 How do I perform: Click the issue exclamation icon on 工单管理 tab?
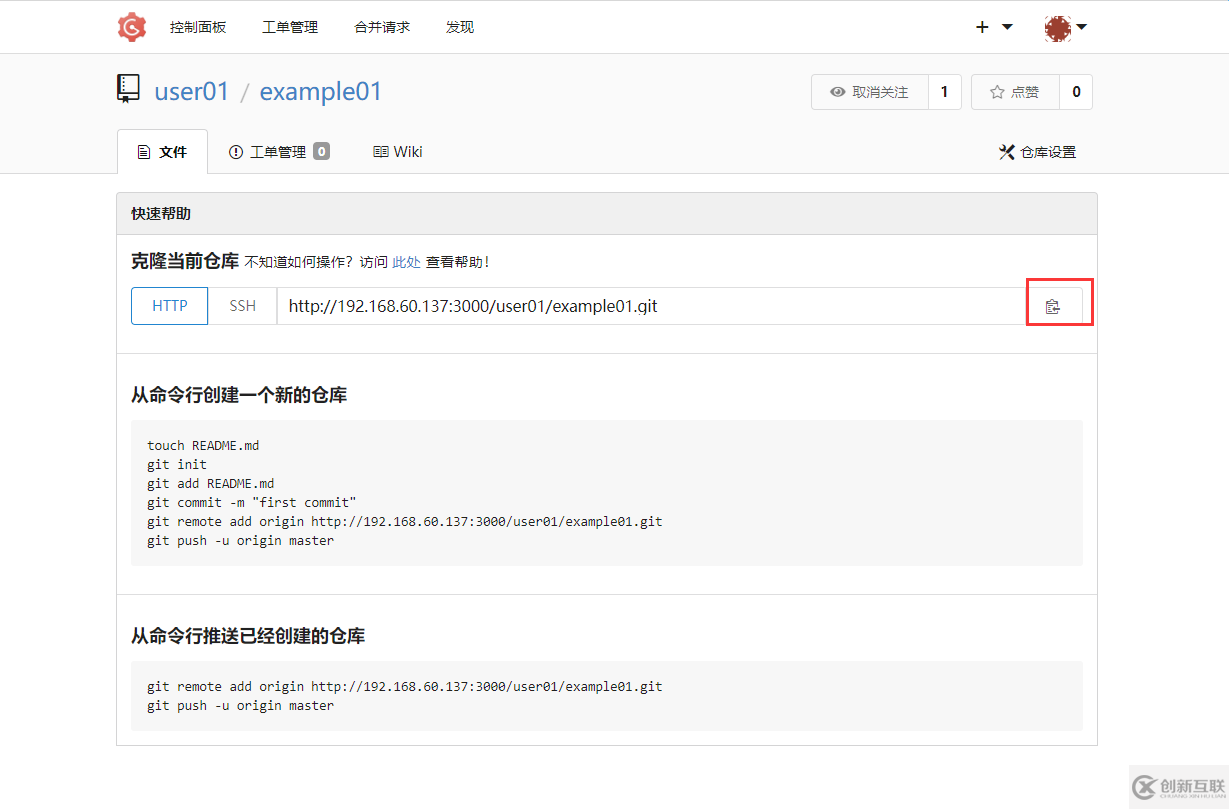pos(235,151)
